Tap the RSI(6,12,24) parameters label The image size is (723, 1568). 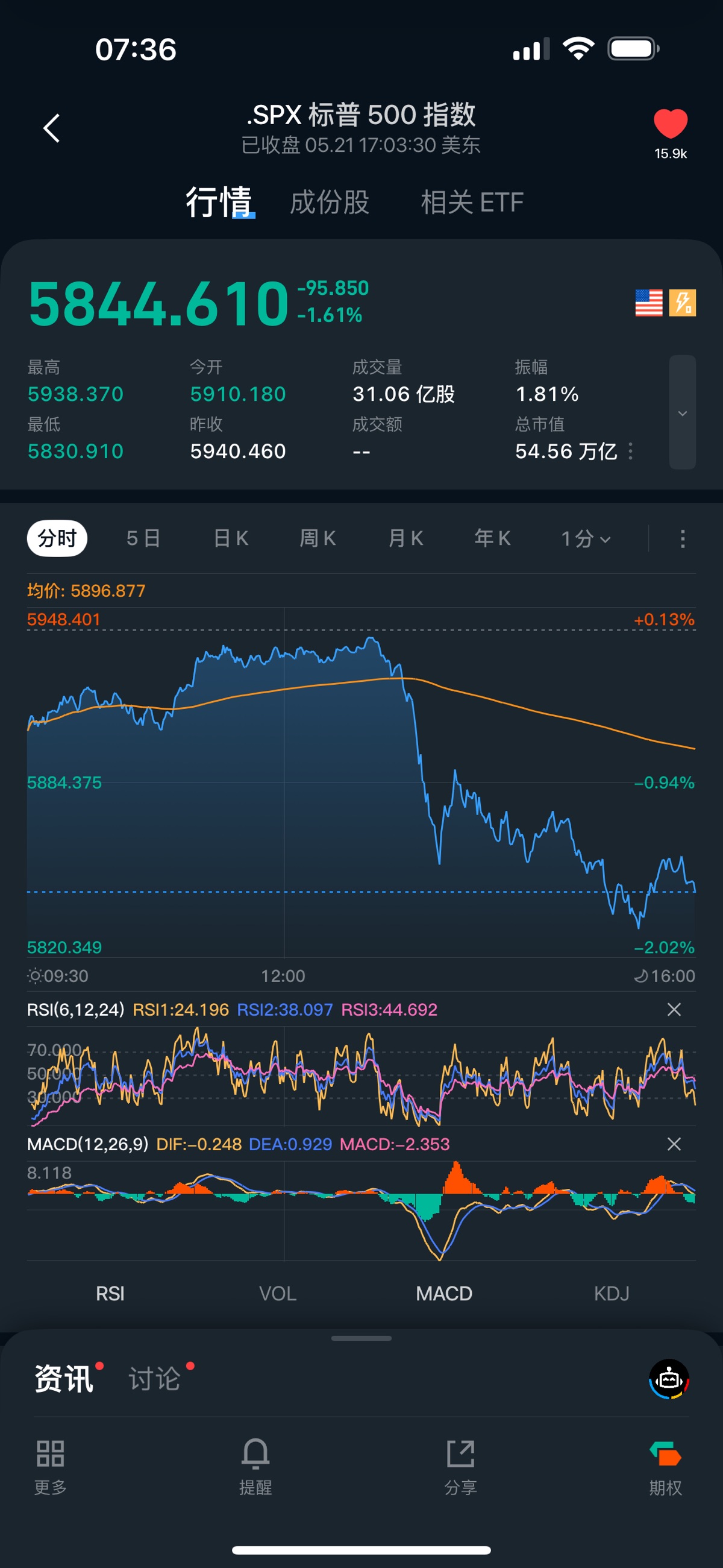(75, 1009)
